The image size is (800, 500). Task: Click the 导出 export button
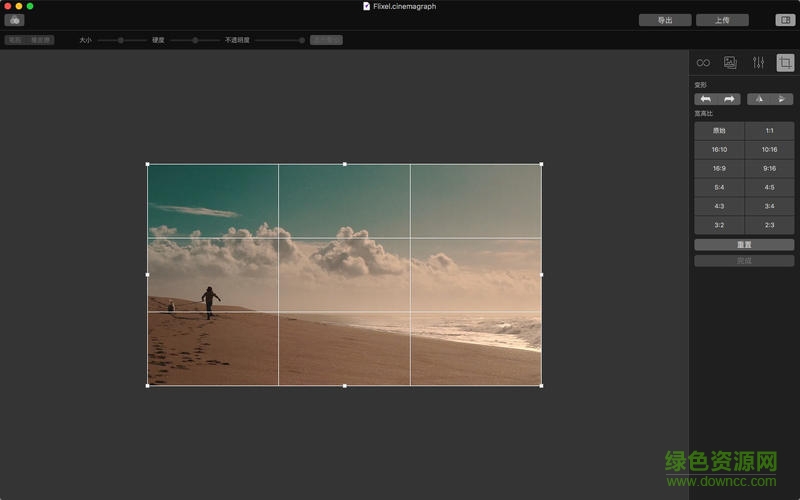(665, 20)
